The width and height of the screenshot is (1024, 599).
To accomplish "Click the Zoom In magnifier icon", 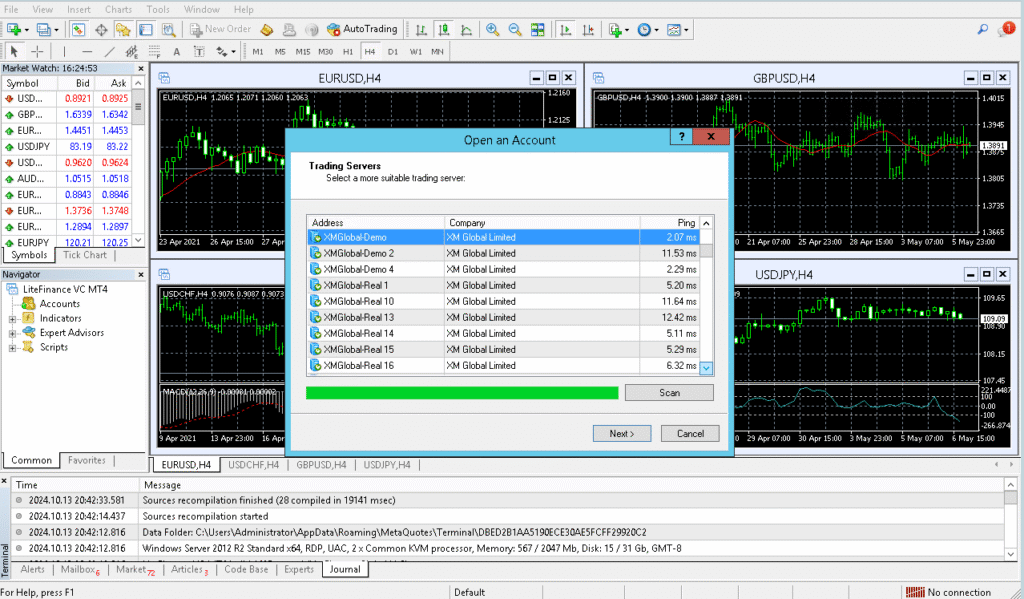I will (x=492, y=29).
